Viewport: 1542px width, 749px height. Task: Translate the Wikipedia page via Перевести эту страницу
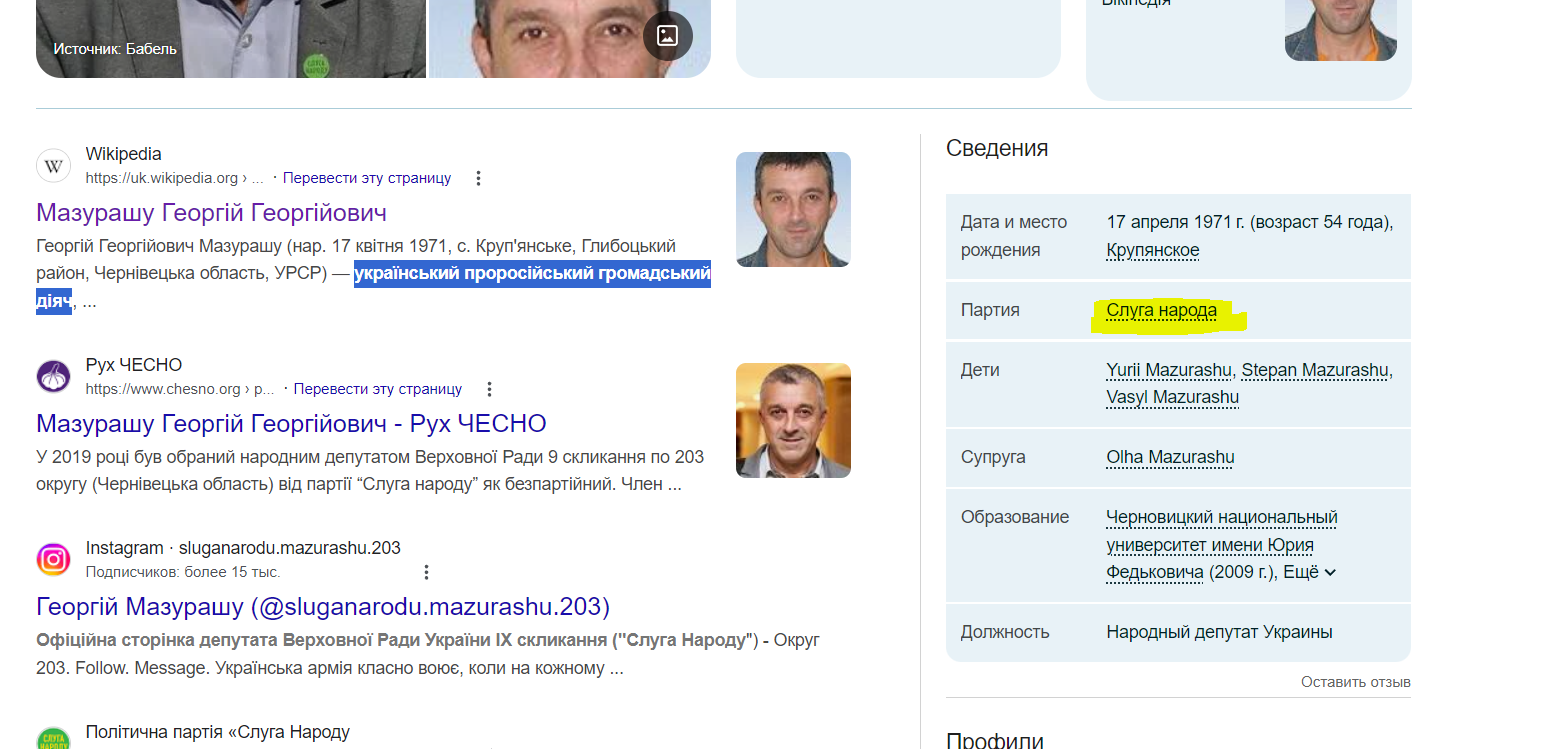(x=366, y=179)
